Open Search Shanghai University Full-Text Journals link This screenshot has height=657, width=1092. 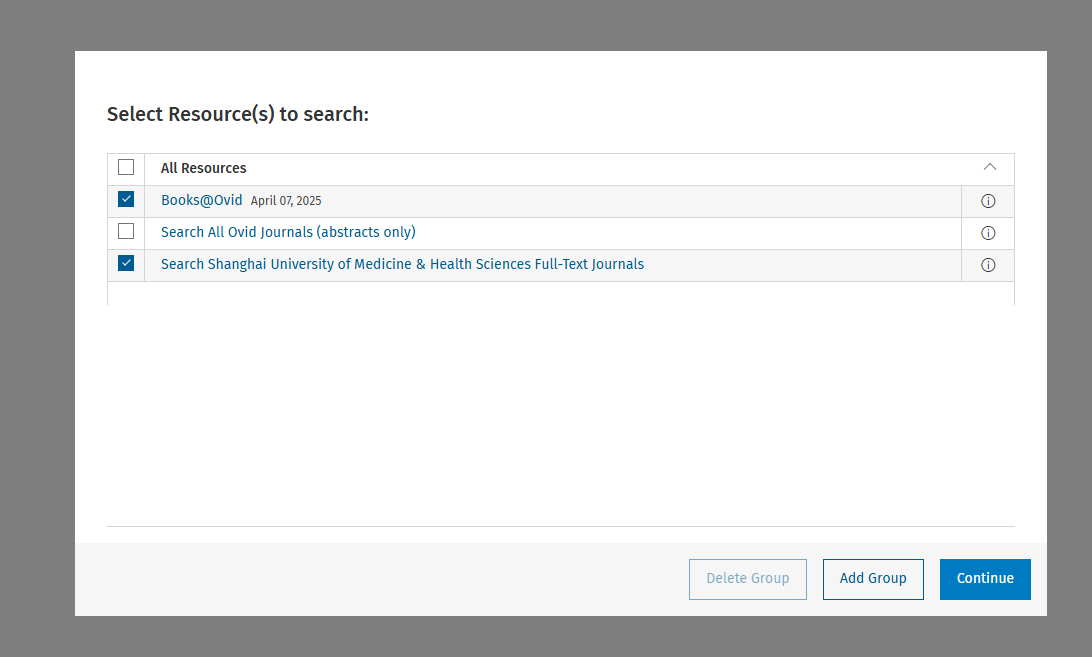pyautogui.click(x=402, y=264)
